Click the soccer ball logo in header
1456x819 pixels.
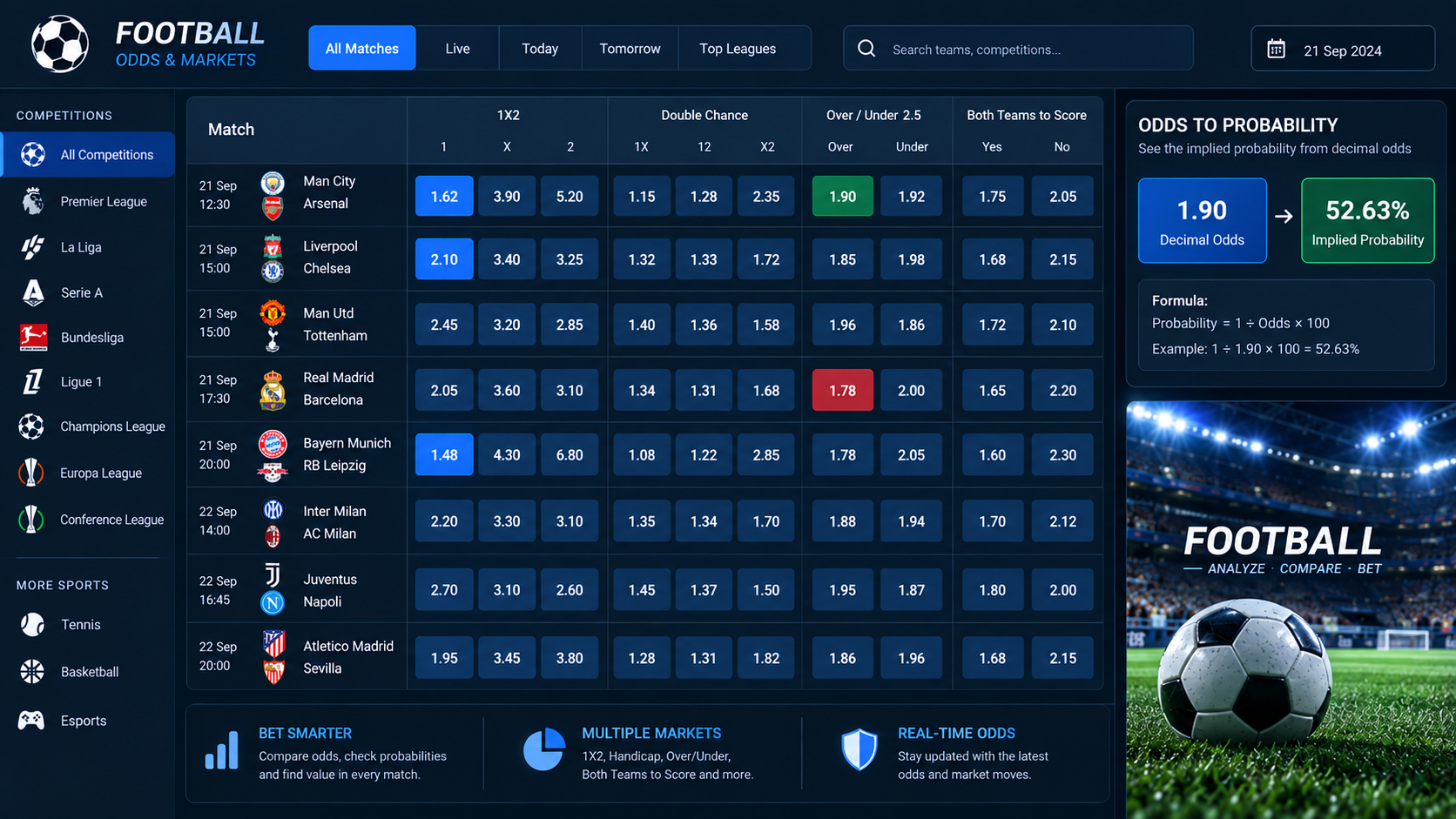[x=60, y=44]
